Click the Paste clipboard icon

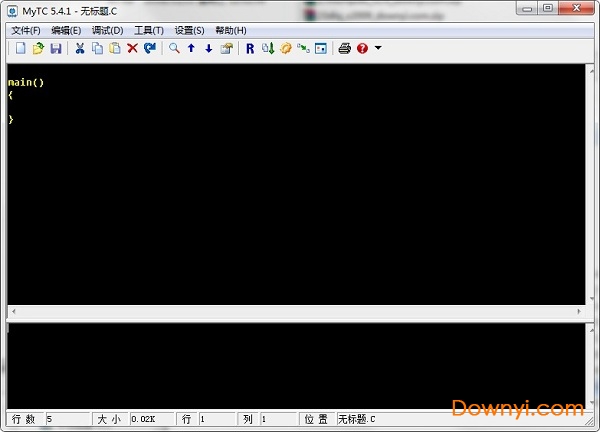pos(114,48)
